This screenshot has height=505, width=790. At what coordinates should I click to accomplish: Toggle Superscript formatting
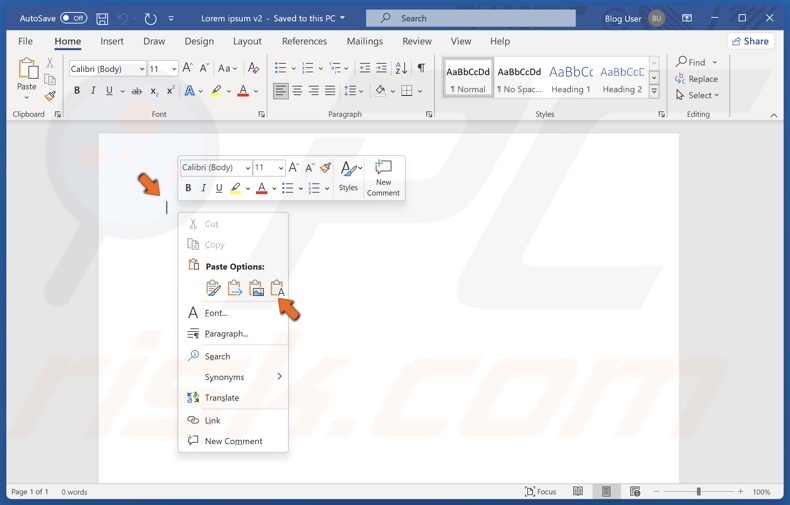(x=171, y=91)
